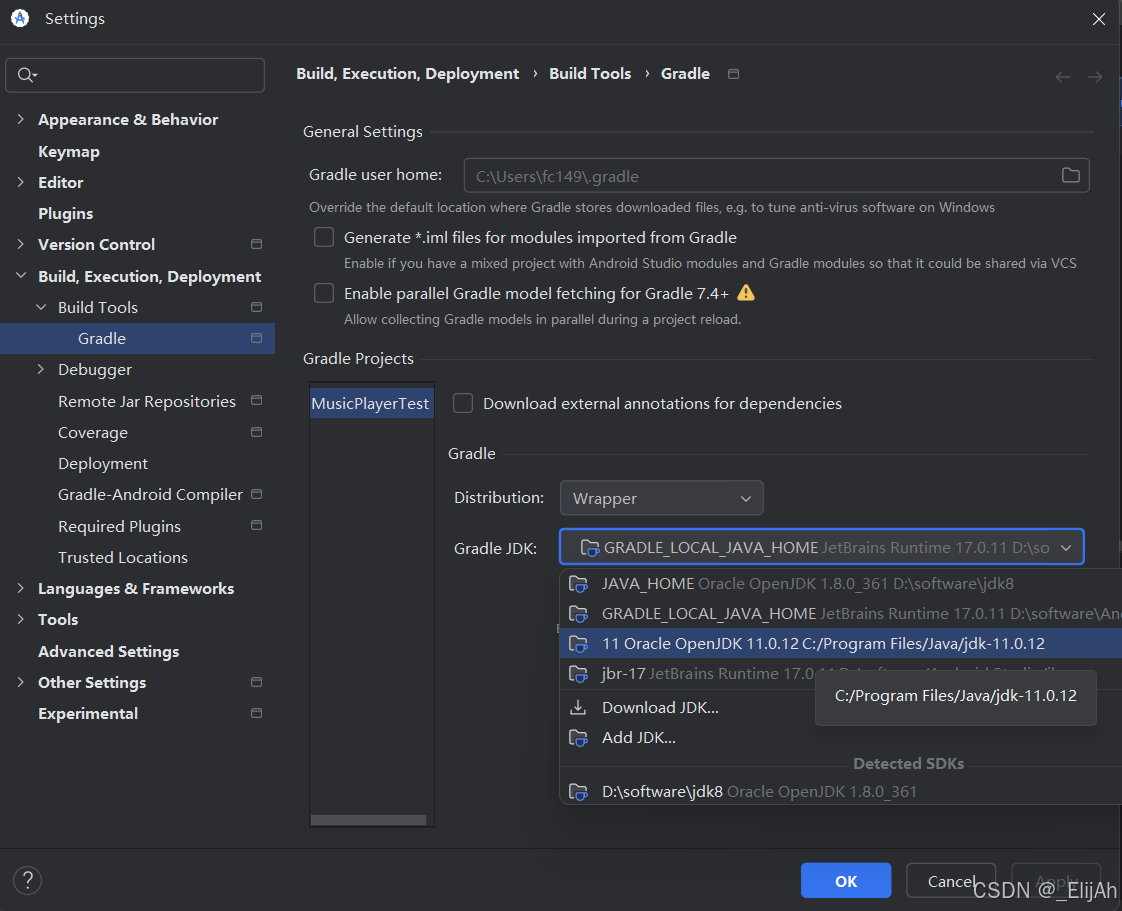Focus the settings search field
1122x911 pixels.
click(135, 75)
